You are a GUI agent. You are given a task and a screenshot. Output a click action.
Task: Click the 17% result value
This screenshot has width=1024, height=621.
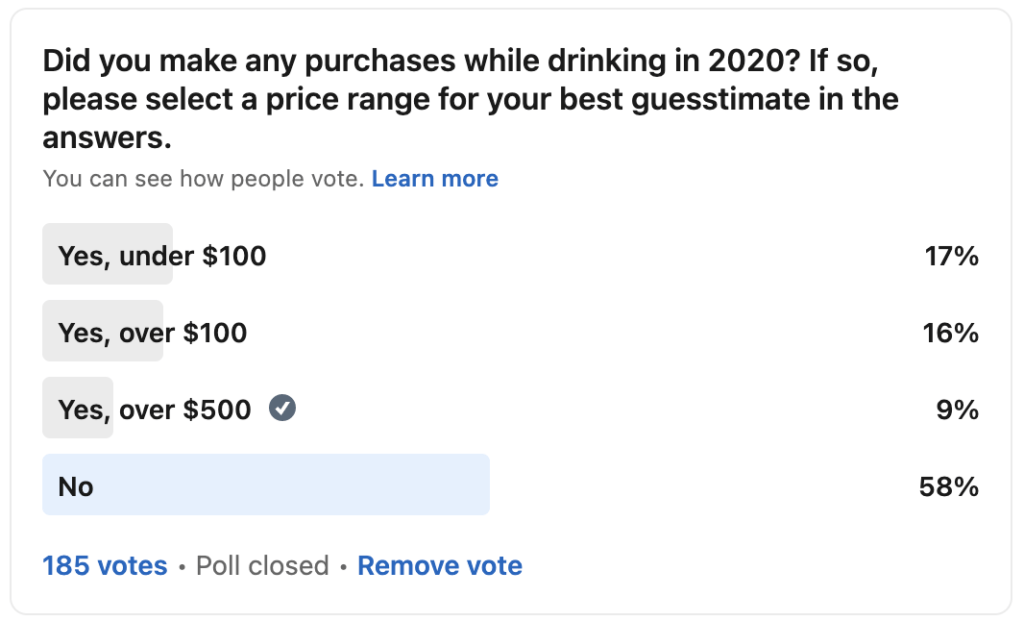[951, 256]
